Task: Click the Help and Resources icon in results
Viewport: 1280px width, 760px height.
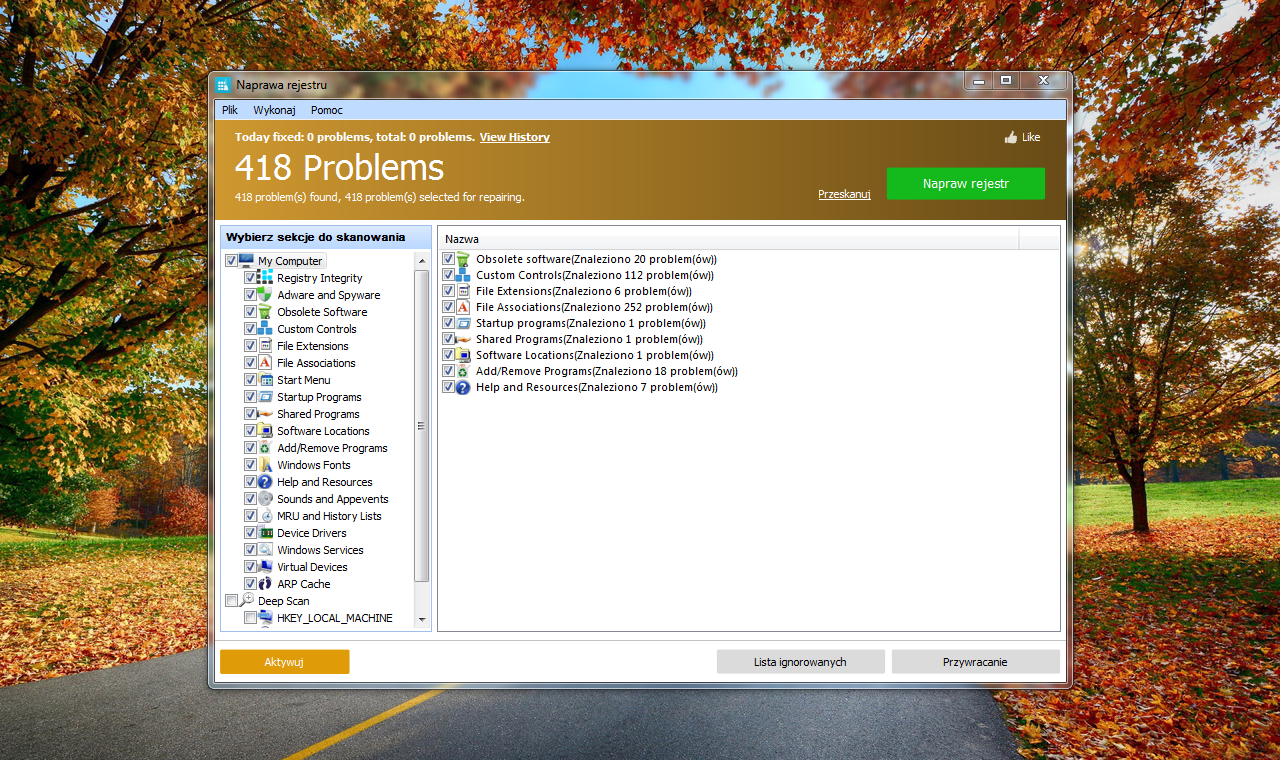Action: click(x=463, y=387)
